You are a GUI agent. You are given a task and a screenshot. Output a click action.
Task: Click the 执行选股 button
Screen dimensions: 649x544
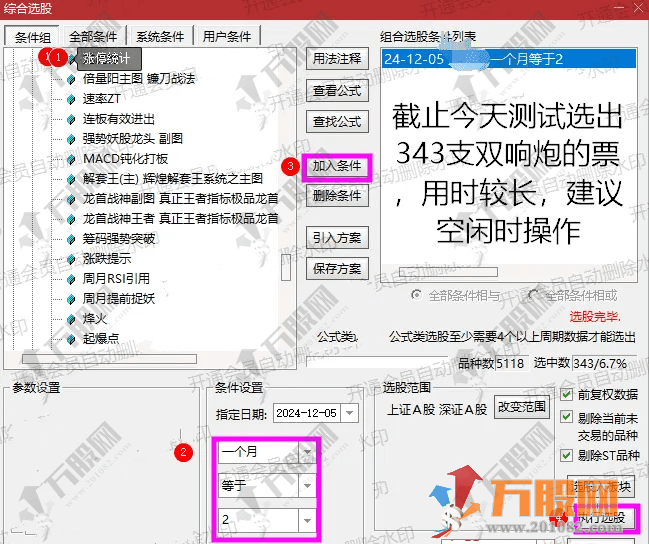[601, 517]
